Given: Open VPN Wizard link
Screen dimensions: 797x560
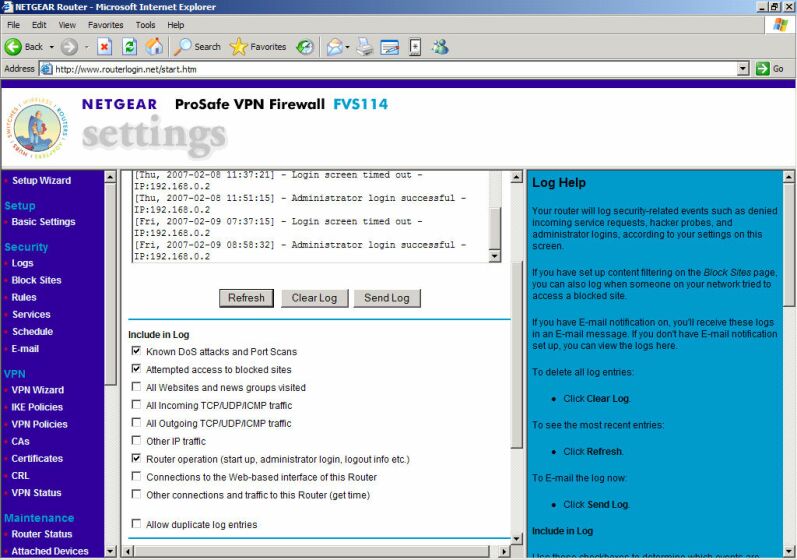Looking at the screenshot, I should click(38, 390).
